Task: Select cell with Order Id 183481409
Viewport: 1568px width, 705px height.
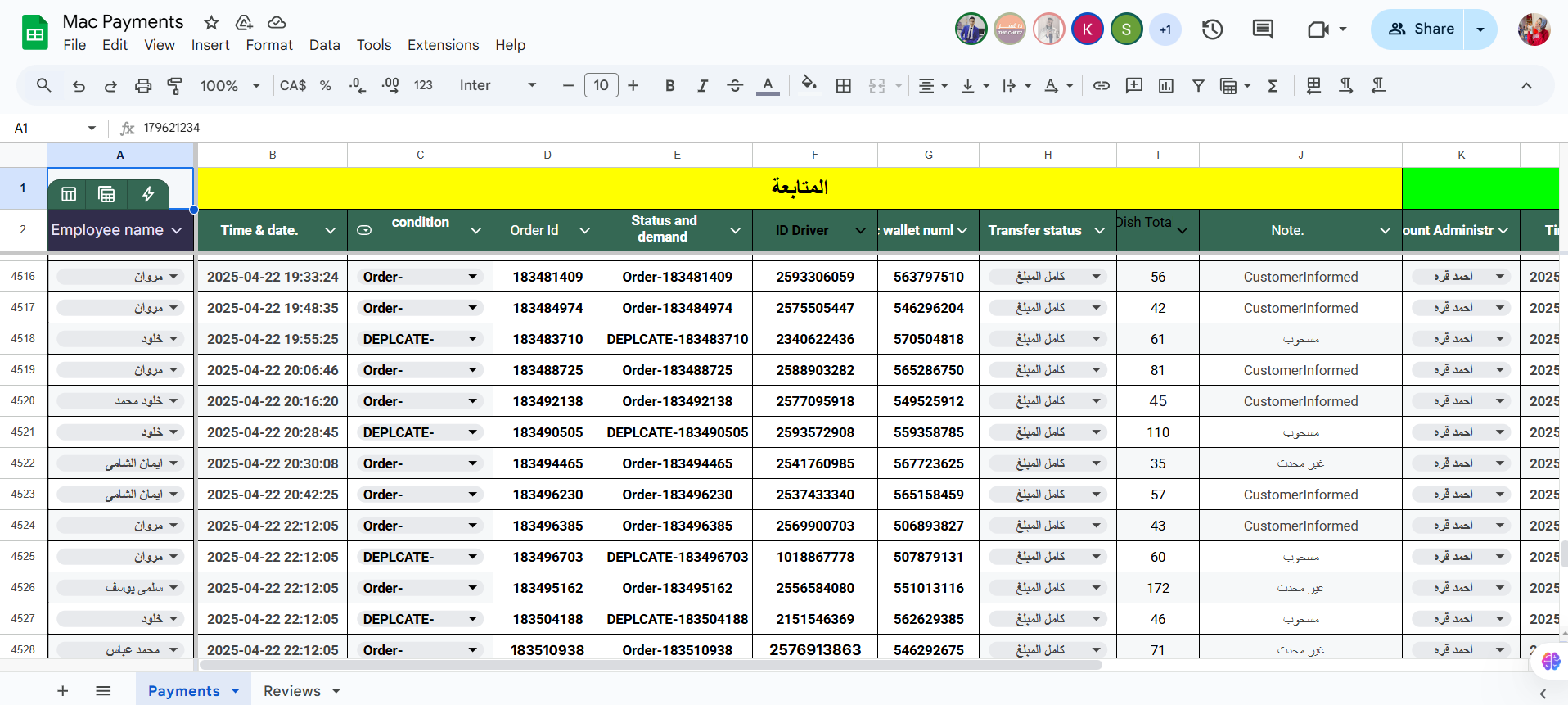Action: click(547, 277)
